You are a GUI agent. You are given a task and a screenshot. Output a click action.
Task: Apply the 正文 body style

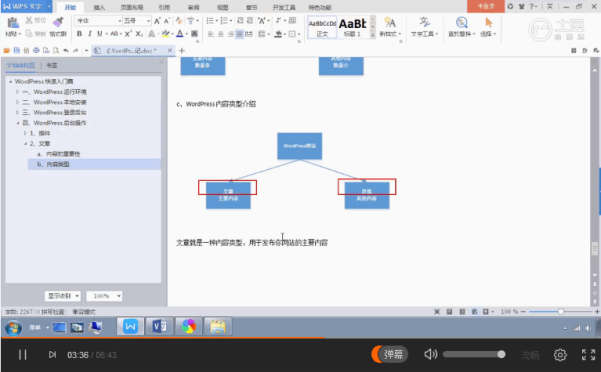coord(322,27)
